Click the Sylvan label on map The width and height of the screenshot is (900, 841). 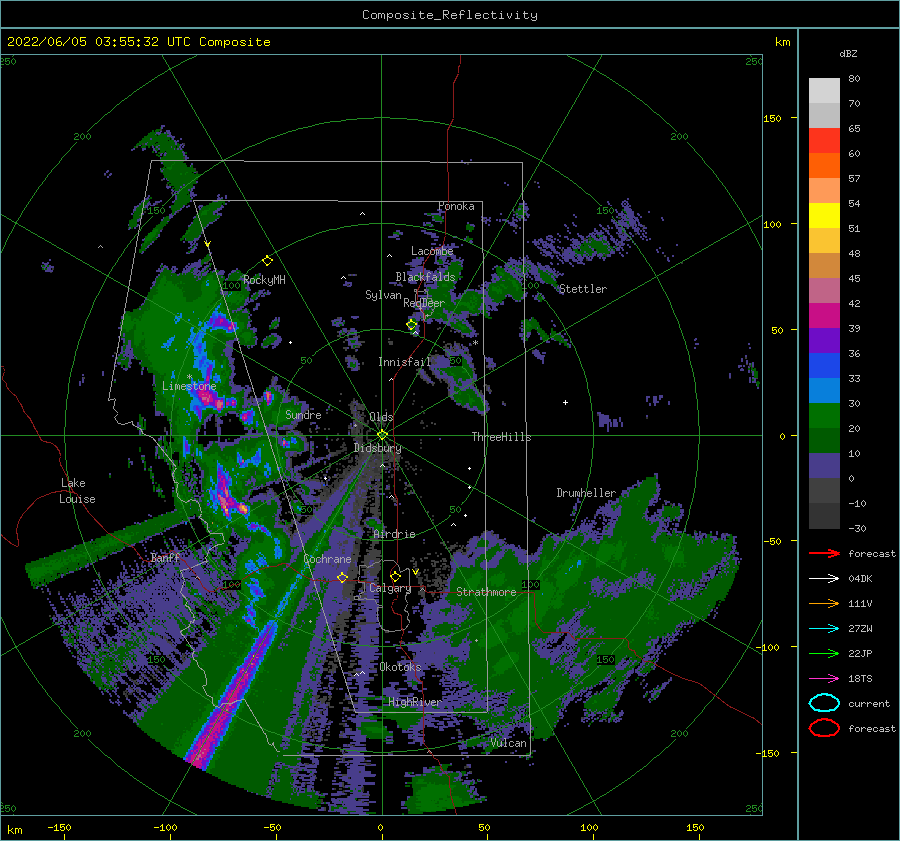tap(383, 295)
